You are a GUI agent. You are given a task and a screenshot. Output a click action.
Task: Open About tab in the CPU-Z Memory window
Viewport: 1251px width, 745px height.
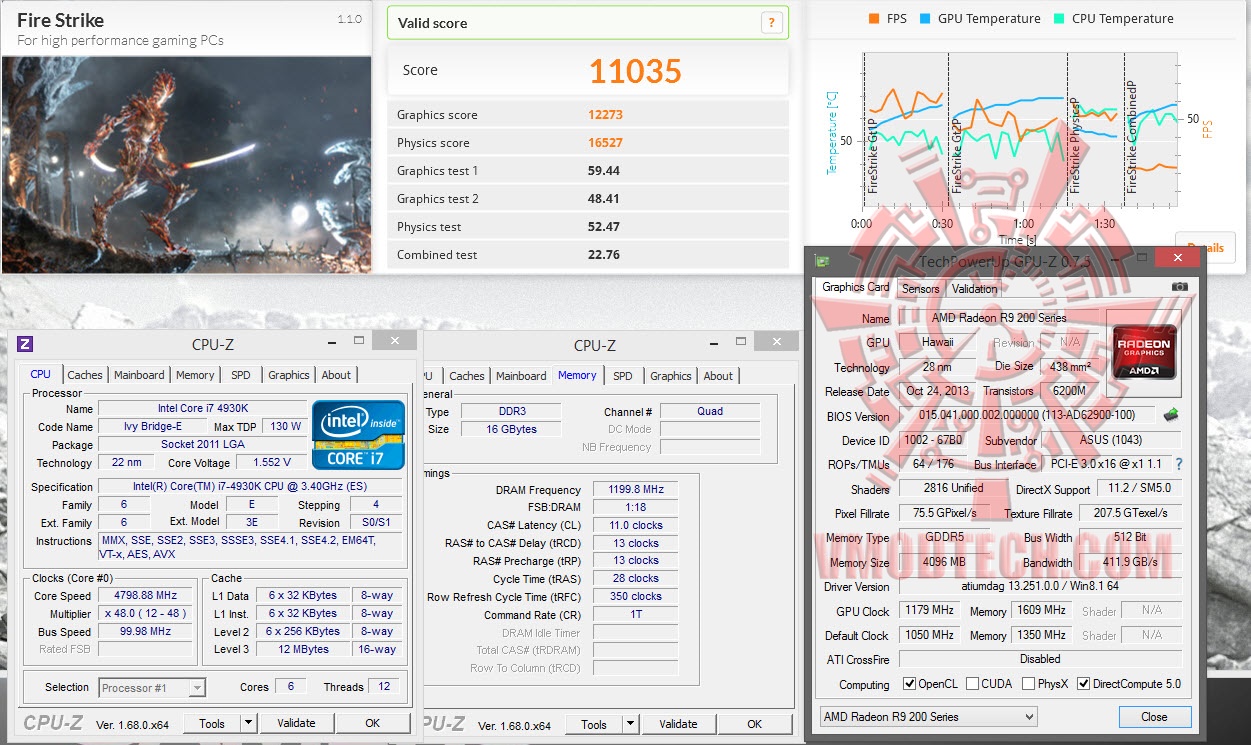718,376
